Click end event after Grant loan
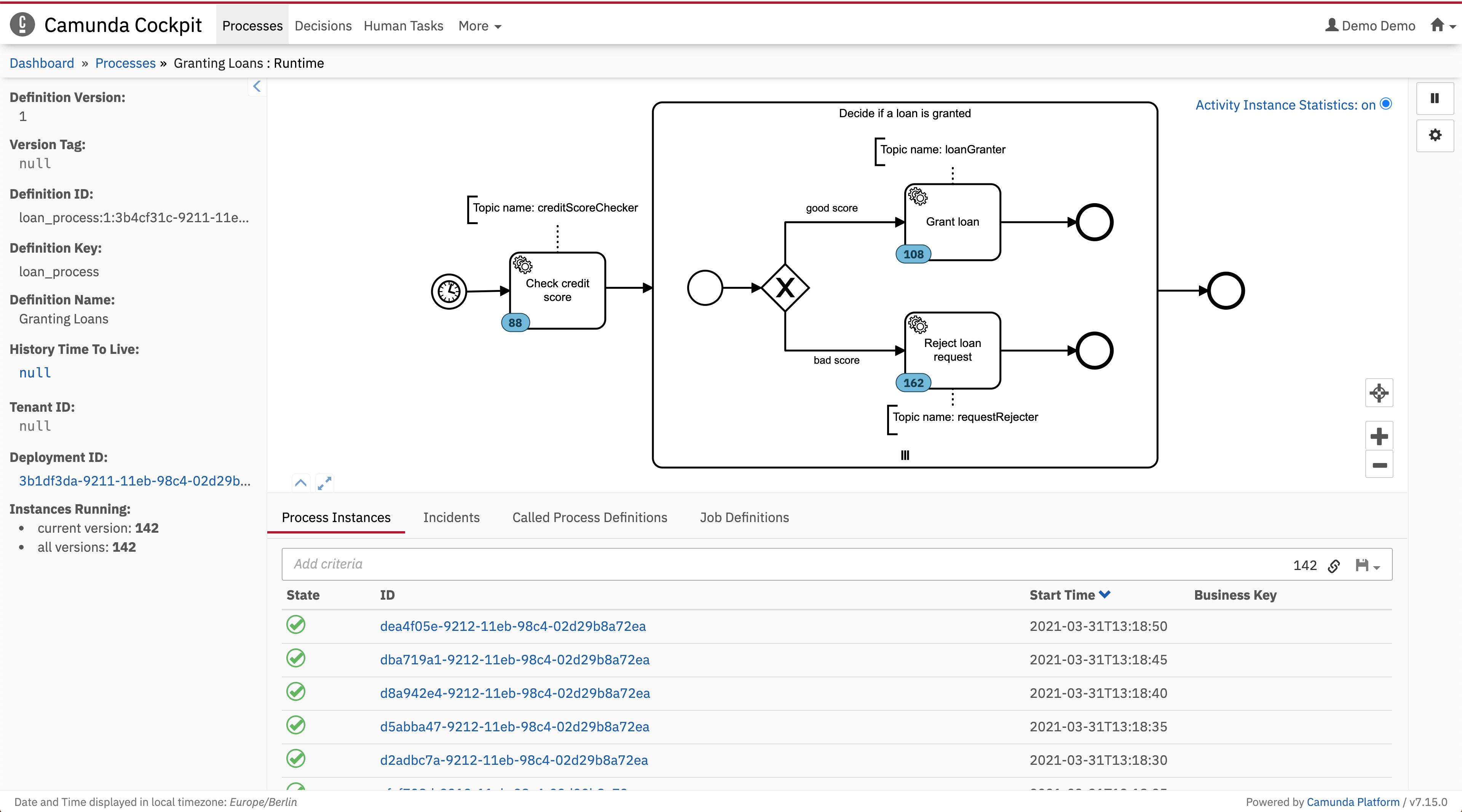This screenshot has height=812, width=1462. point(1094,222)
